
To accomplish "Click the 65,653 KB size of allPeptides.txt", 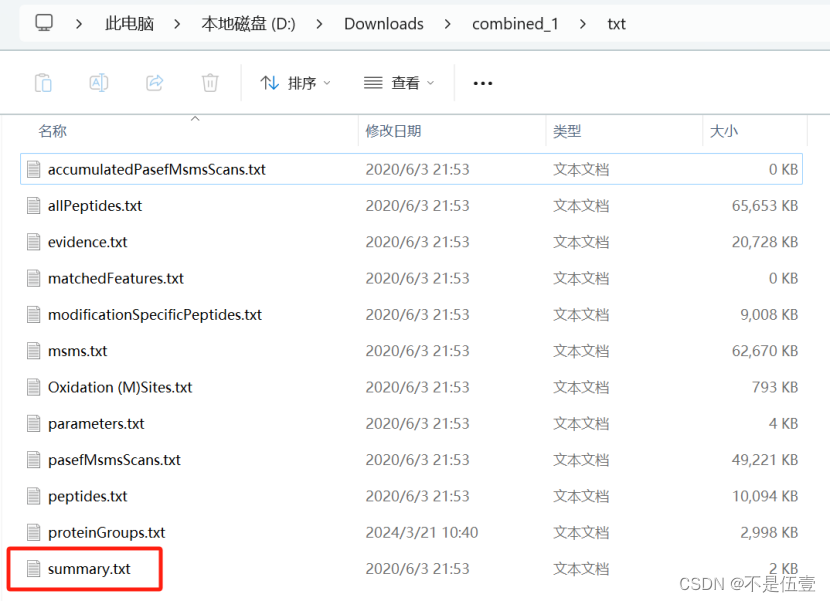I will coord(765,206).
